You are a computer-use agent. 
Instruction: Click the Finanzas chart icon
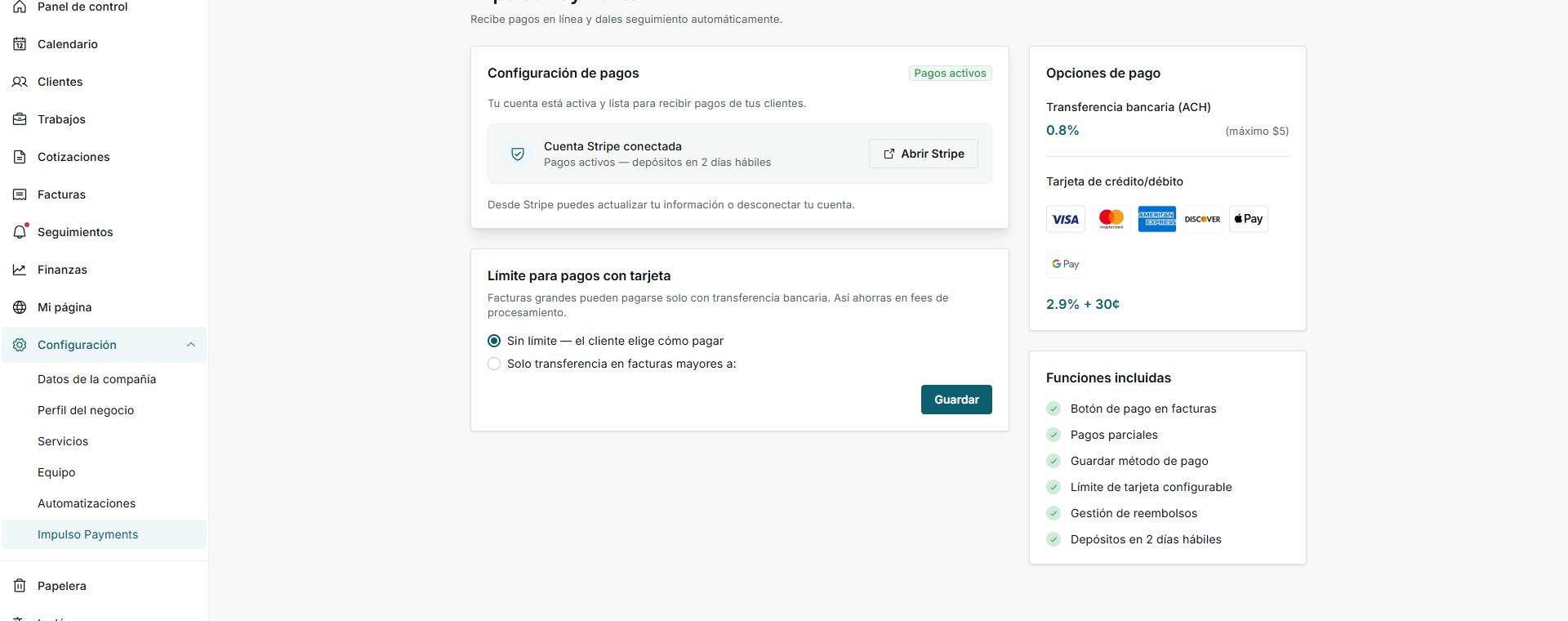[20, 270]
